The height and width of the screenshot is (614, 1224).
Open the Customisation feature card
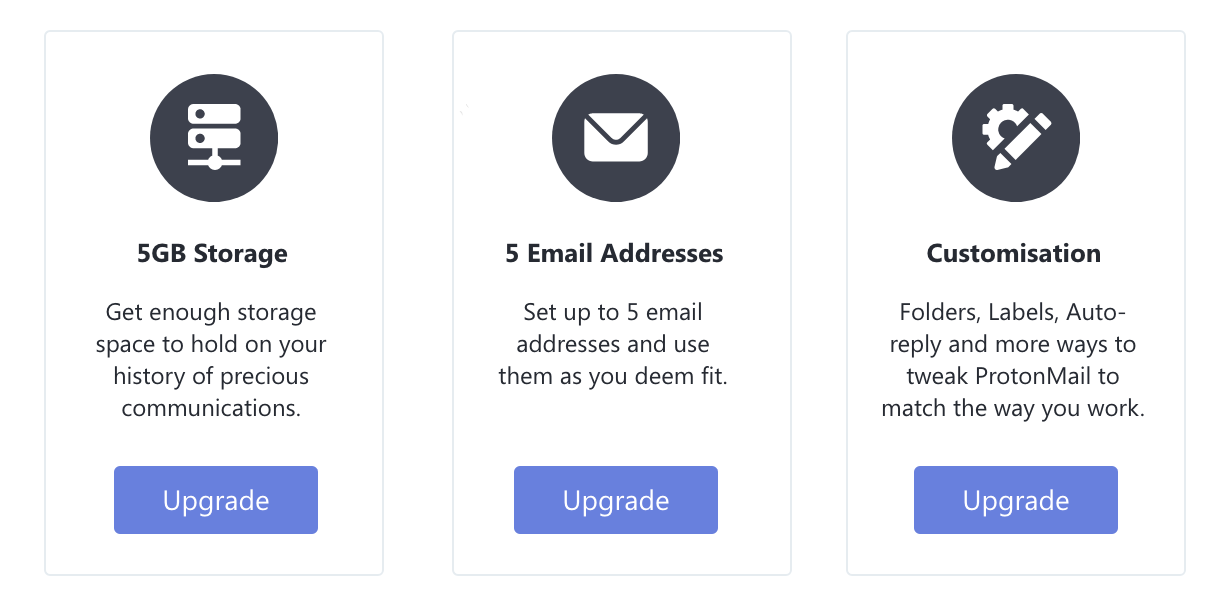[1015, 300]
